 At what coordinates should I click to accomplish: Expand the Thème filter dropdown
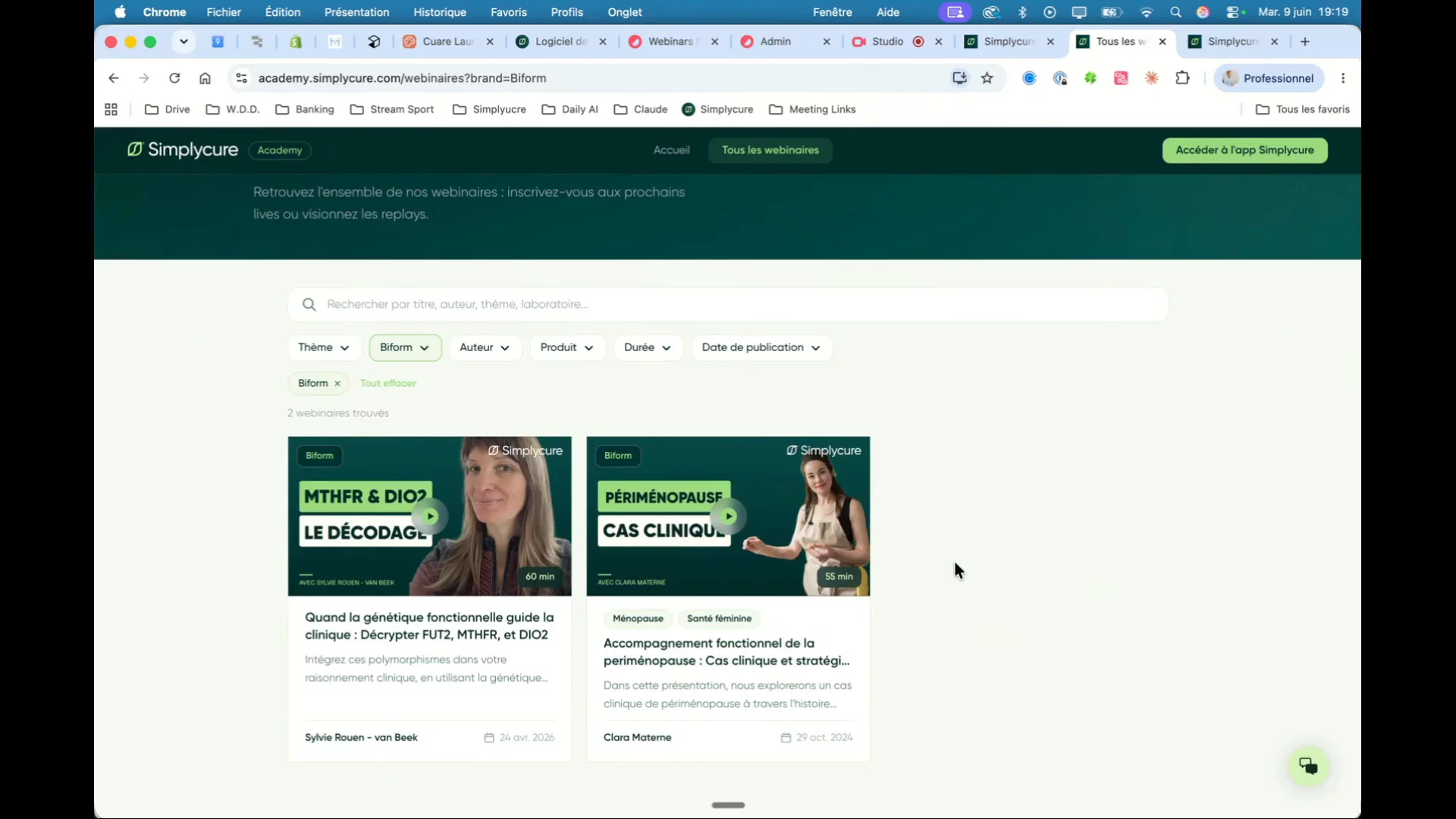coord(324,347)
